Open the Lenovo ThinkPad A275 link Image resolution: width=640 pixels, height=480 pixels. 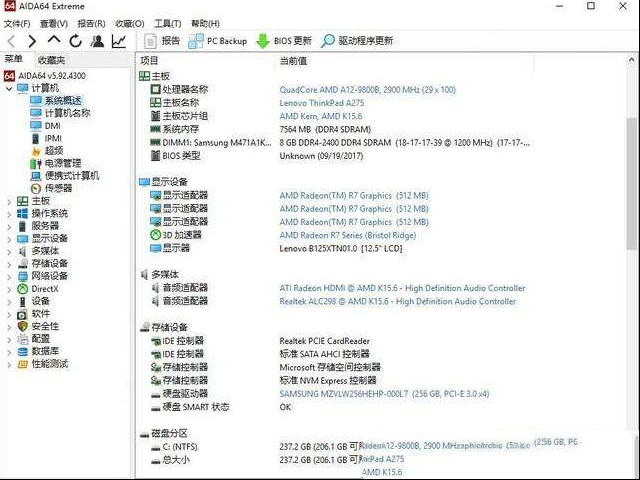[x=322, y=103]
